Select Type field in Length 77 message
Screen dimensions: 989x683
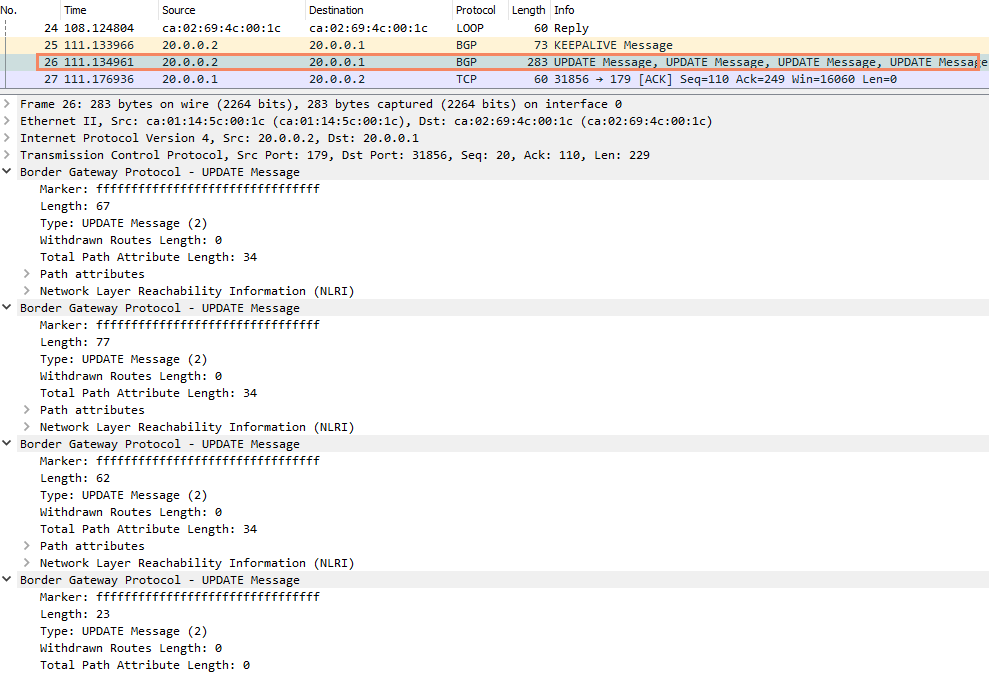(123, 359)
